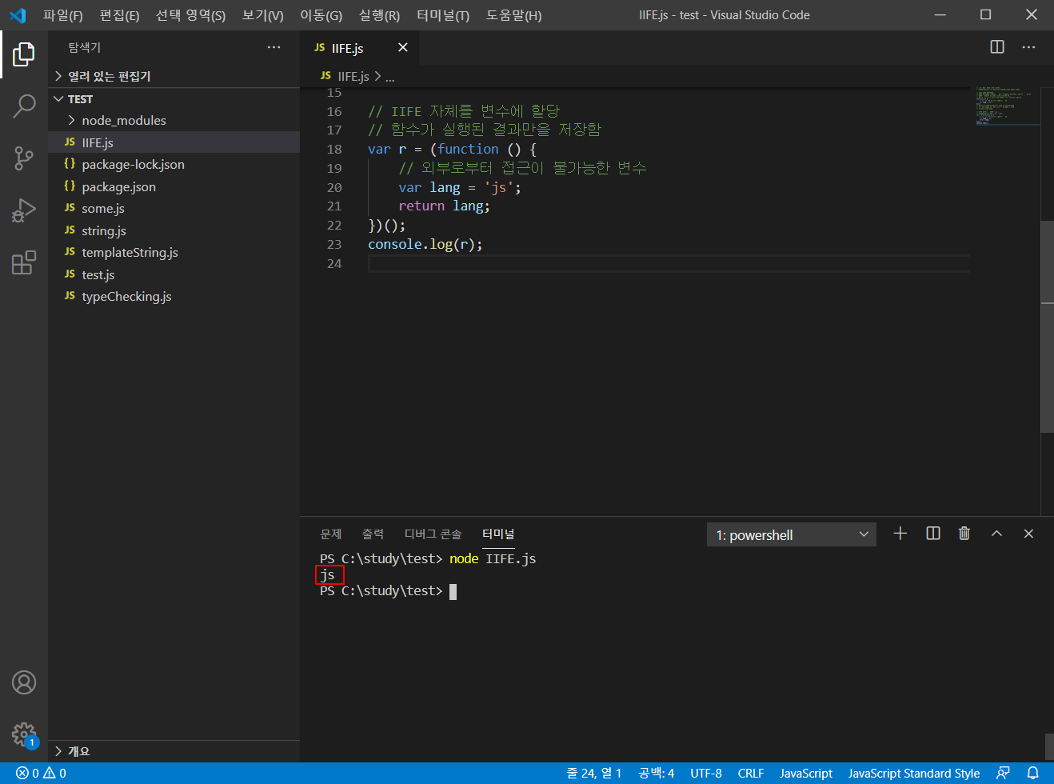The image size is (1054, 784).
Task: Open the Manage gear icon
Action: [x=24, y=735]
